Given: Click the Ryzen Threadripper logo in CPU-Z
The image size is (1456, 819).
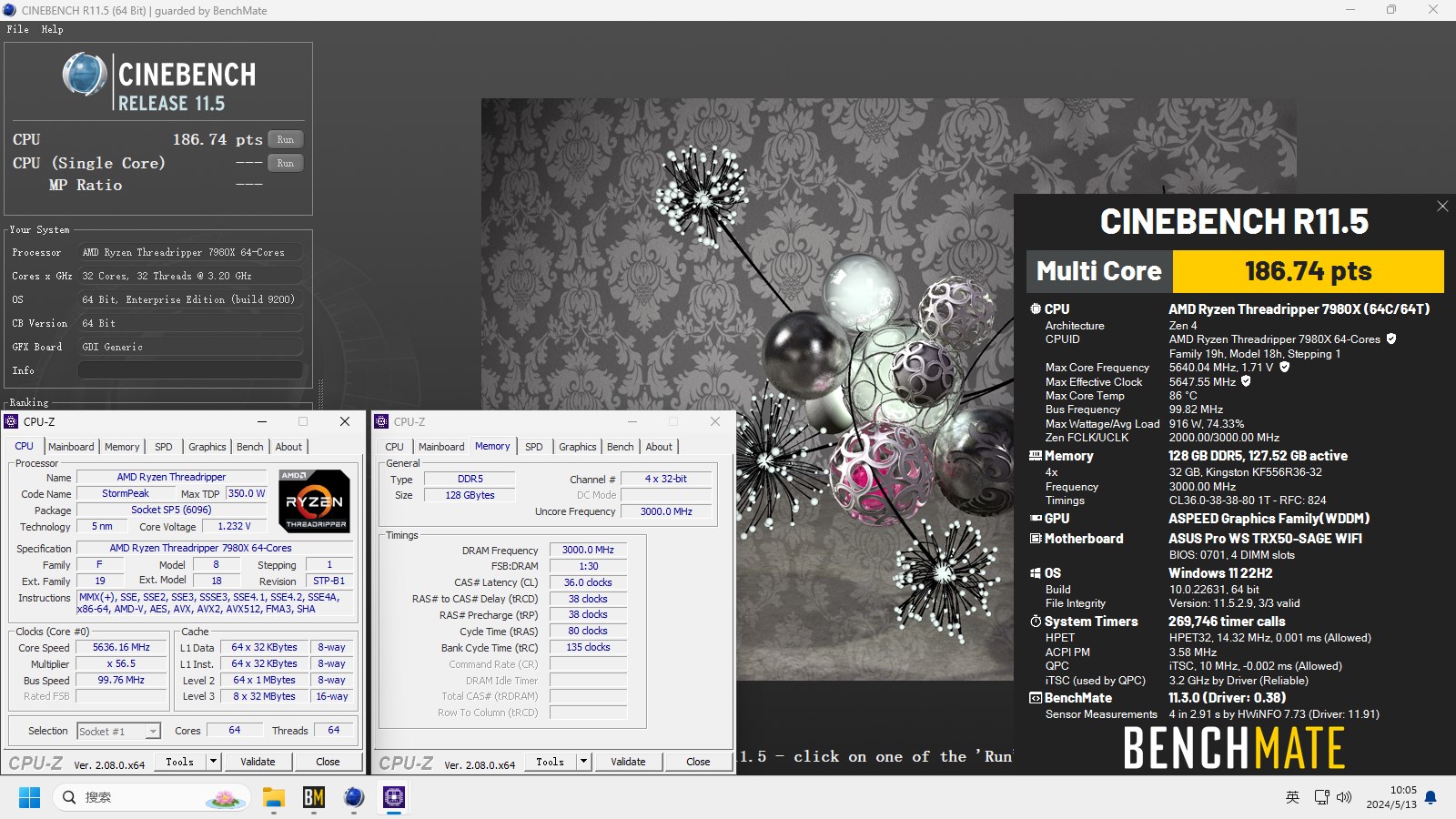Looking at the screenshot, I should tap(314, 500).
